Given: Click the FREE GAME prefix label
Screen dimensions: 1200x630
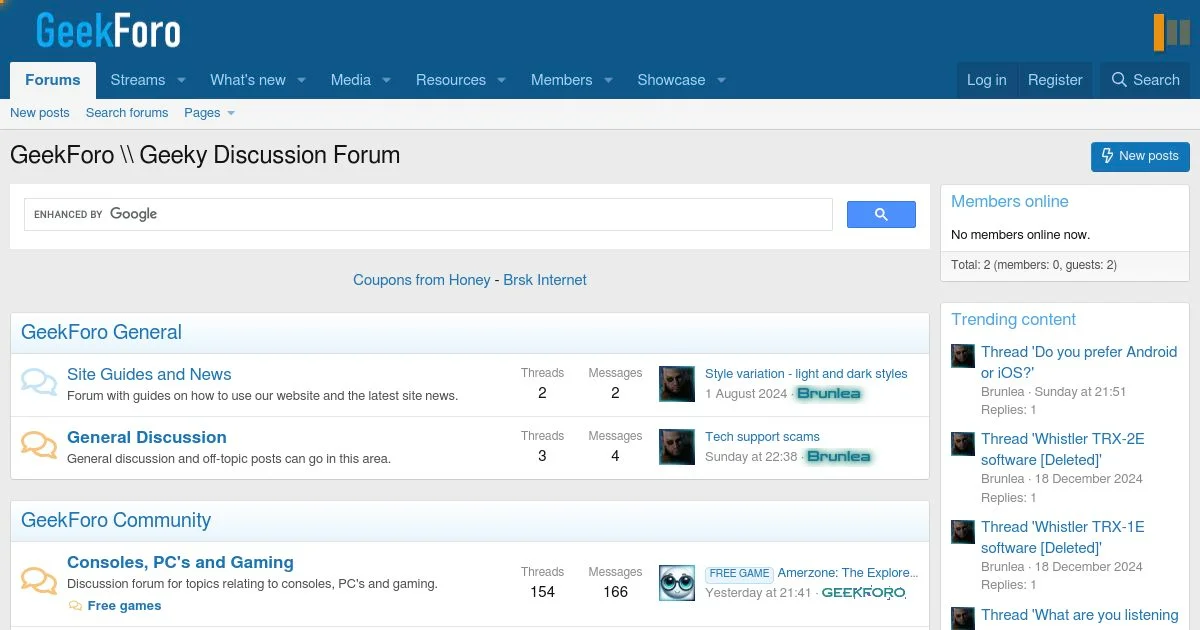Looking at the screenshot, I should tap(739, 574).
